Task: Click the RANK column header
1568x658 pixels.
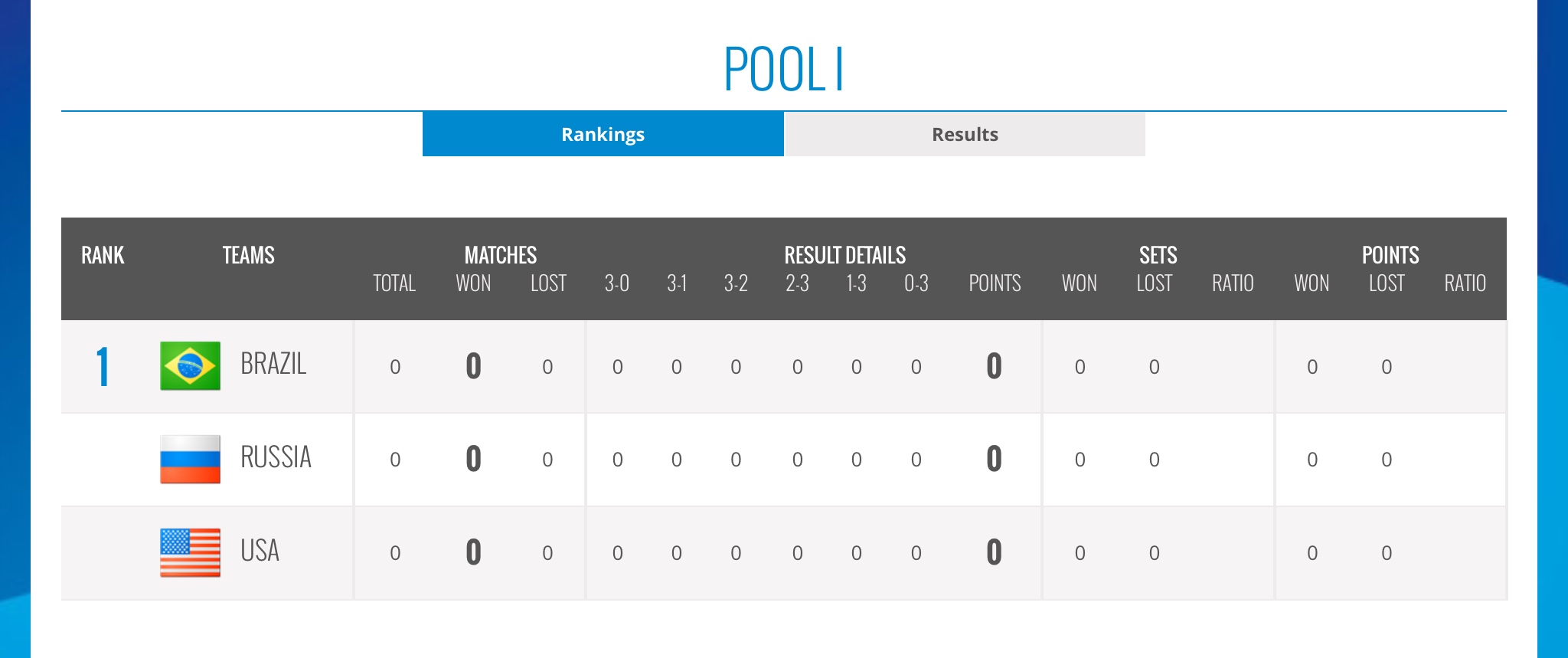Action: tap(103, 255)
